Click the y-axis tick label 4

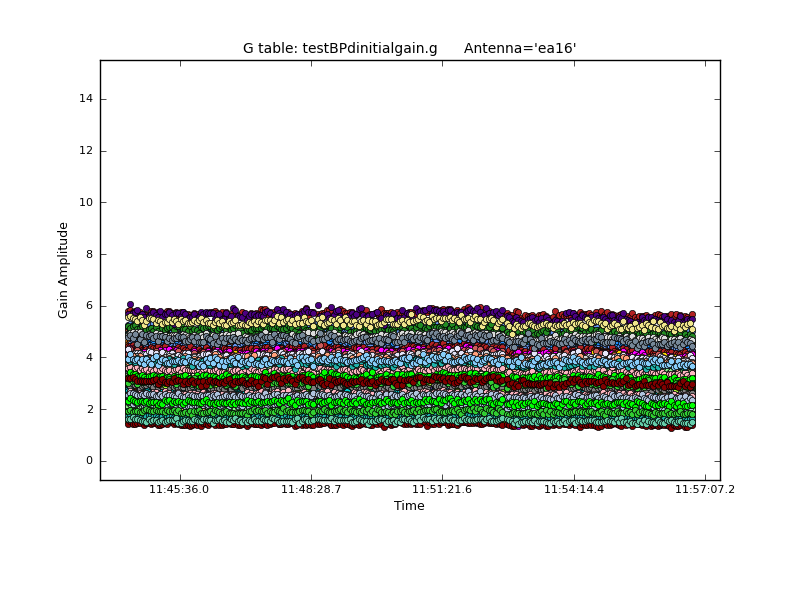[89, 357]
